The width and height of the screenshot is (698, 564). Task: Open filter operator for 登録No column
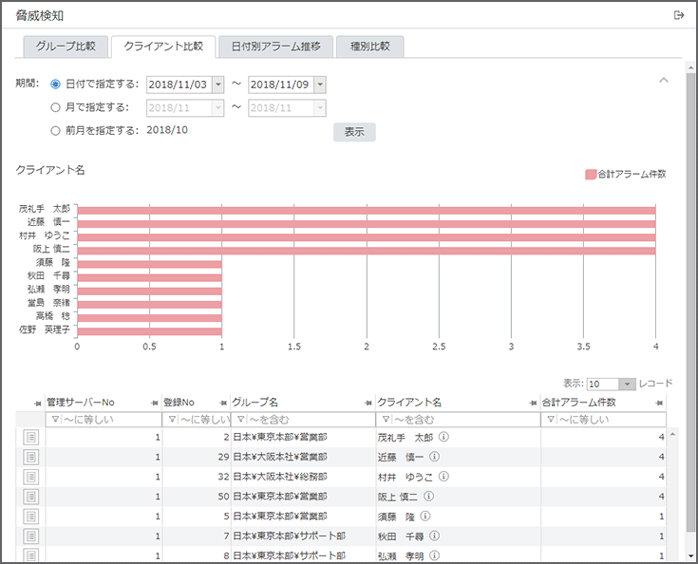(172, 419)
